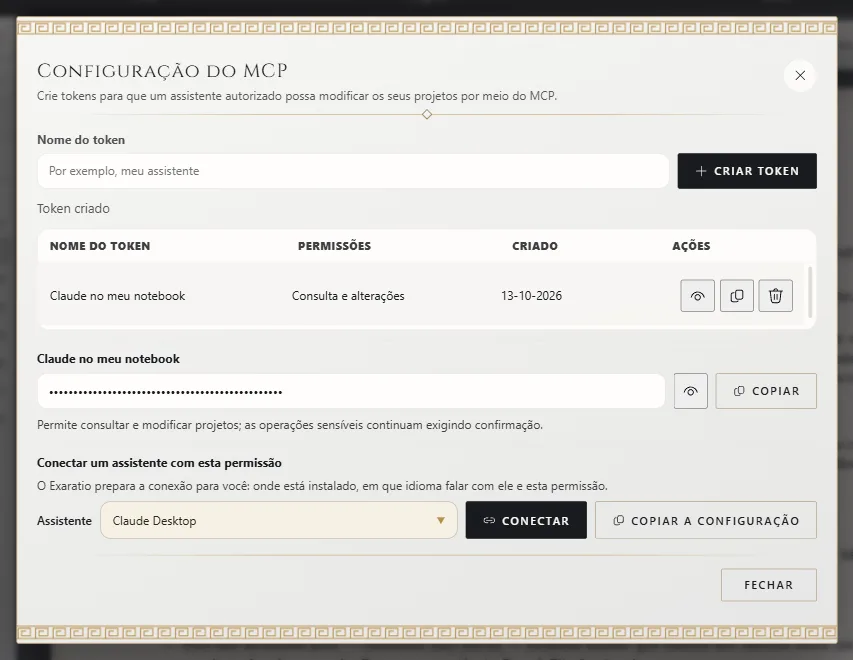Click the masked token field
This screenshot has height=660, width=853.
tap(351, 391)
